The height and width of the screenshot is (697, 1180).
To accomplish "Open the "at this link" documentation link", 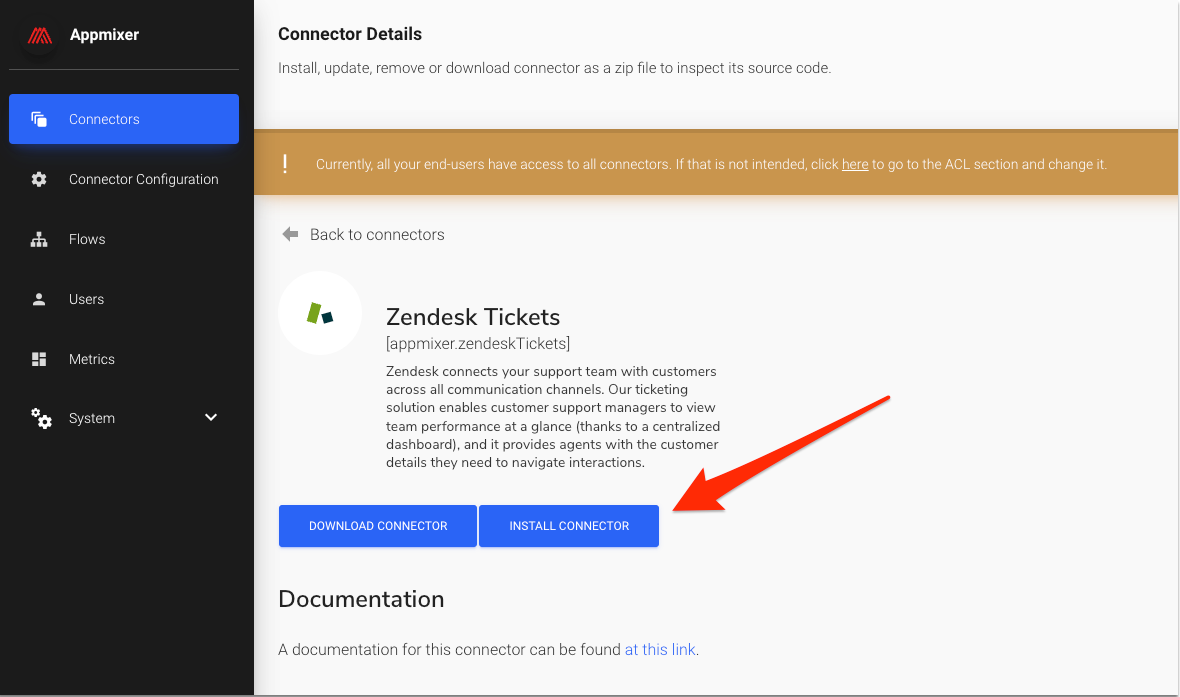I will pos(660,649).
